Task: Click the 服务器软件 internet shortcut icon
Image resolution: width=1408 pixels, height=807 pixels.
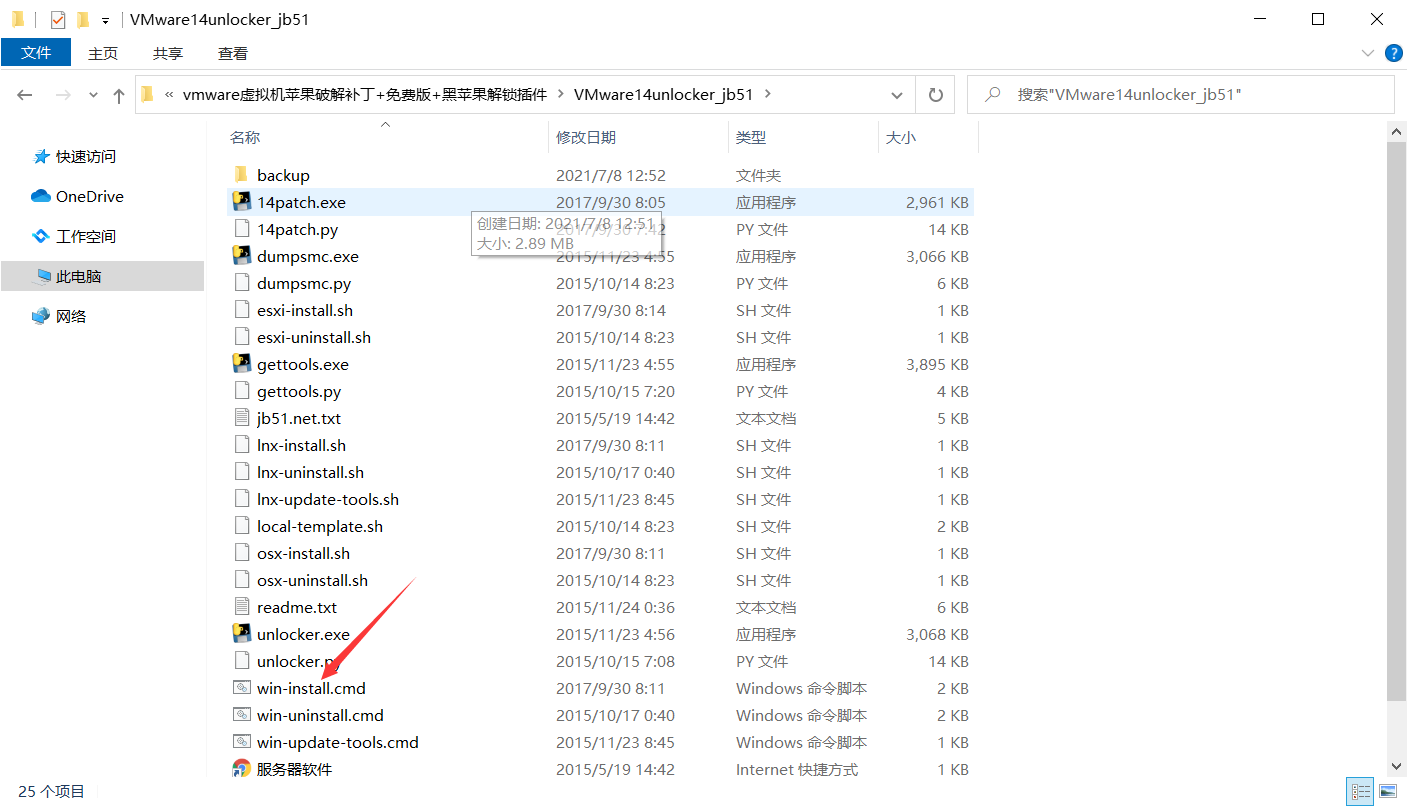Action: coord(241,769)
